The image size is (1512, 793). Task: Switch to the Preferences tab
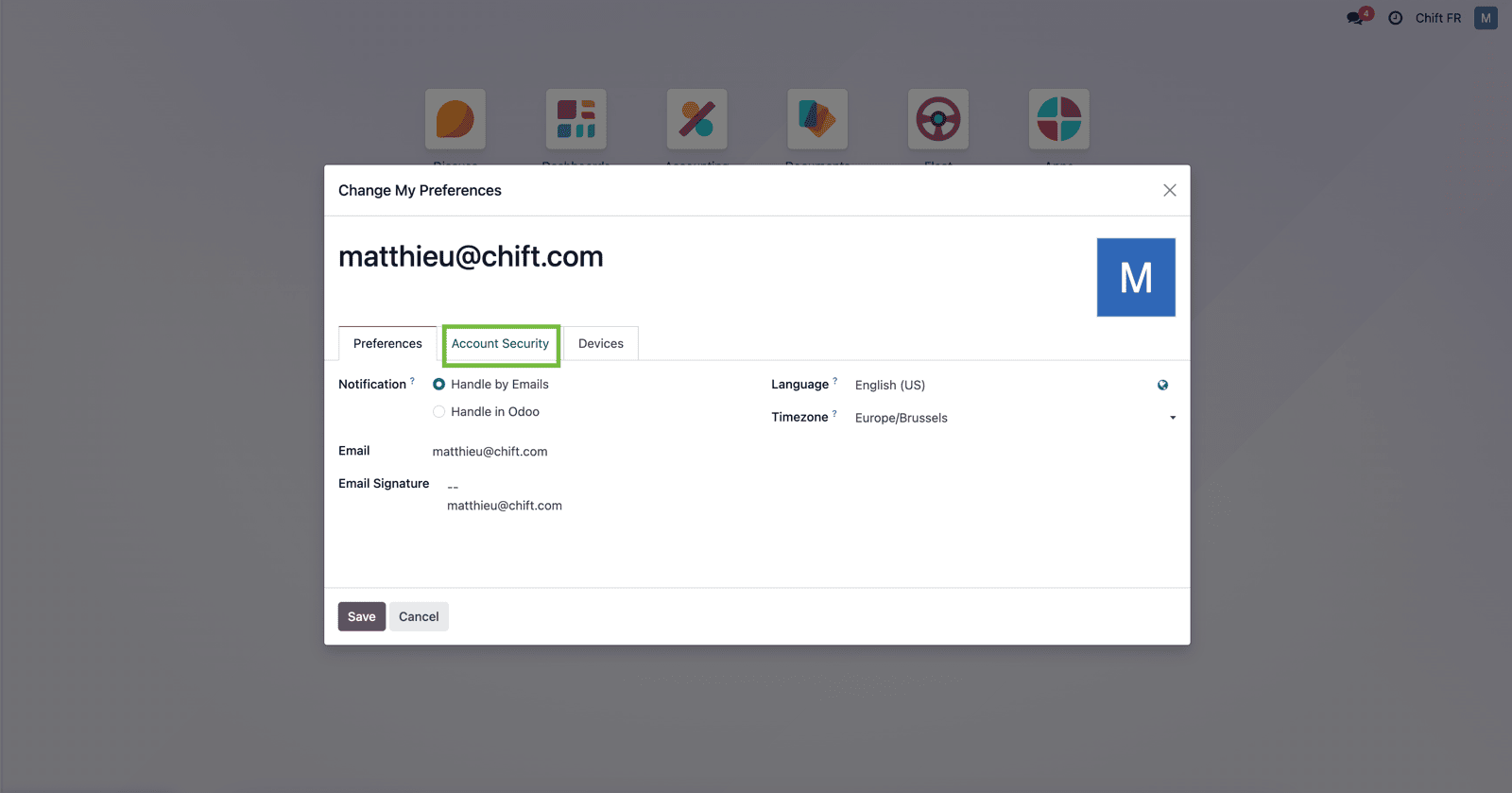tap(387, 343)
